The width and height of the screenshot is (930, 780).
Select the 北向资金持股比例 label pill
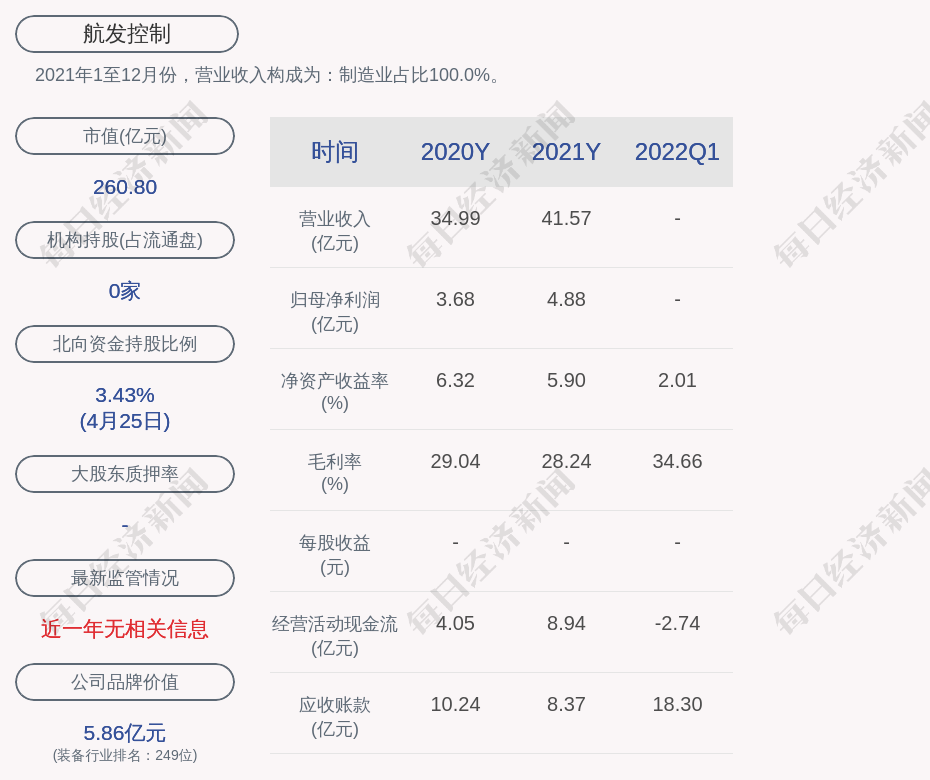125,344
